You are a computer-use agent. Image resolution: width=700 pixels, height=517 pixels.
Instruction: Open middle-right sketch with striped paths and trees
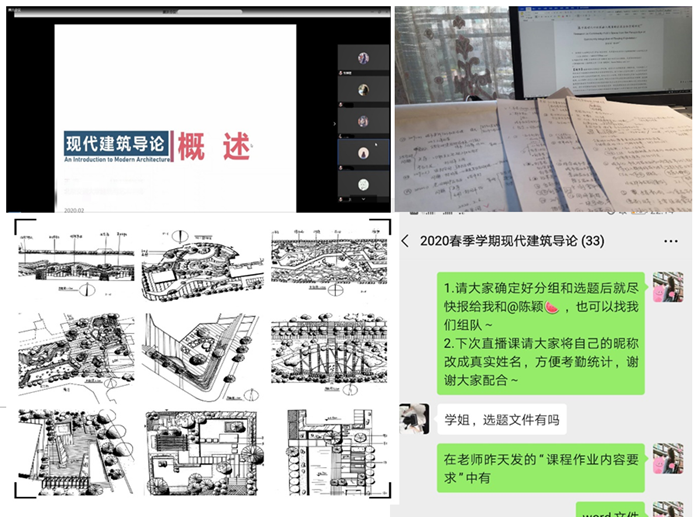click(x=329, y=354)
